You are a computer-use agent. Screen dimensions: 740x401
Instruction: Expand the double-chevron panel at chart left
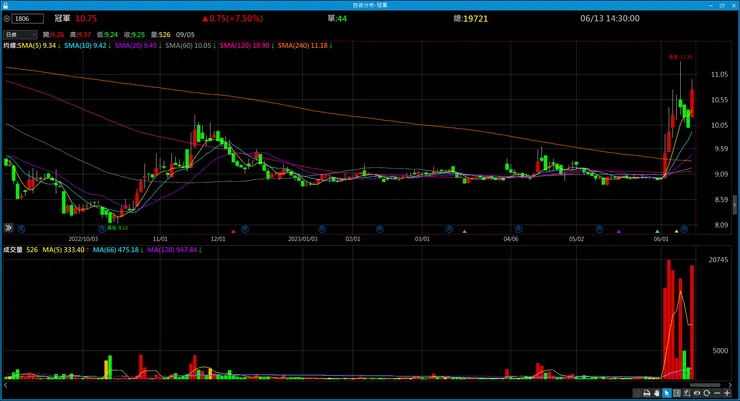pos(8,228)
